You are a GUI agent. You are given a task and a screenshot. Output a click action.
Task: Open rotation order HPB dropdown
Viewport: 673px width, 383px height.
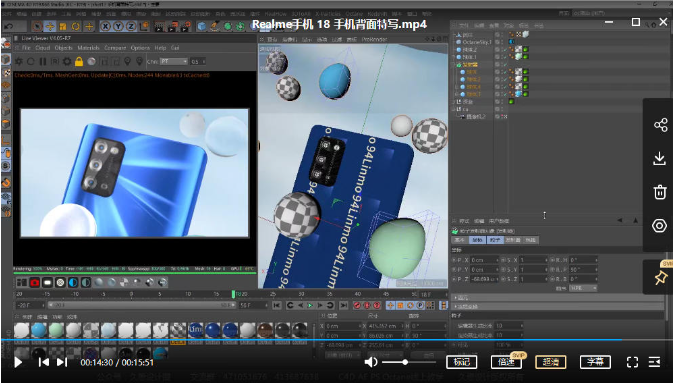(583, 288)
